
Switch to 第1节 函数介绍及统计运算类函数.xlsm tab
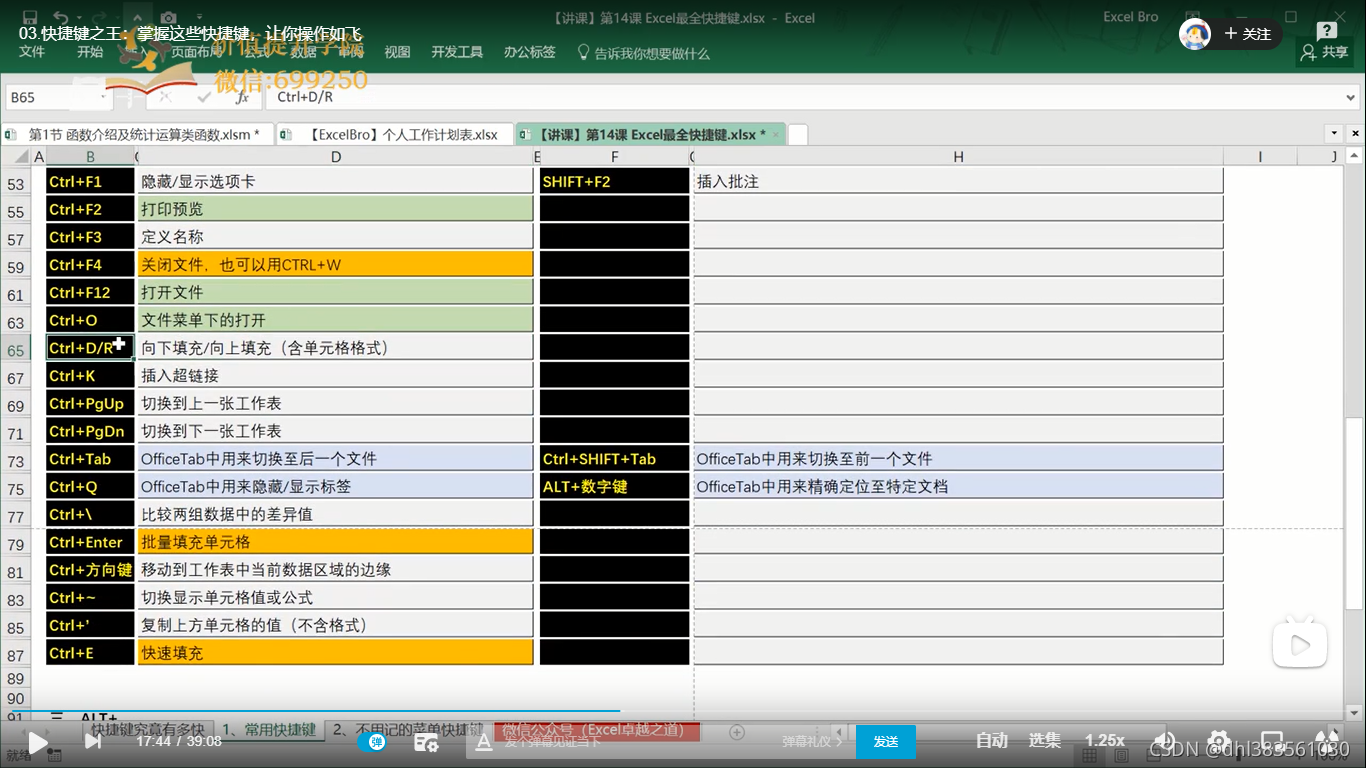(x=138, y=134)
